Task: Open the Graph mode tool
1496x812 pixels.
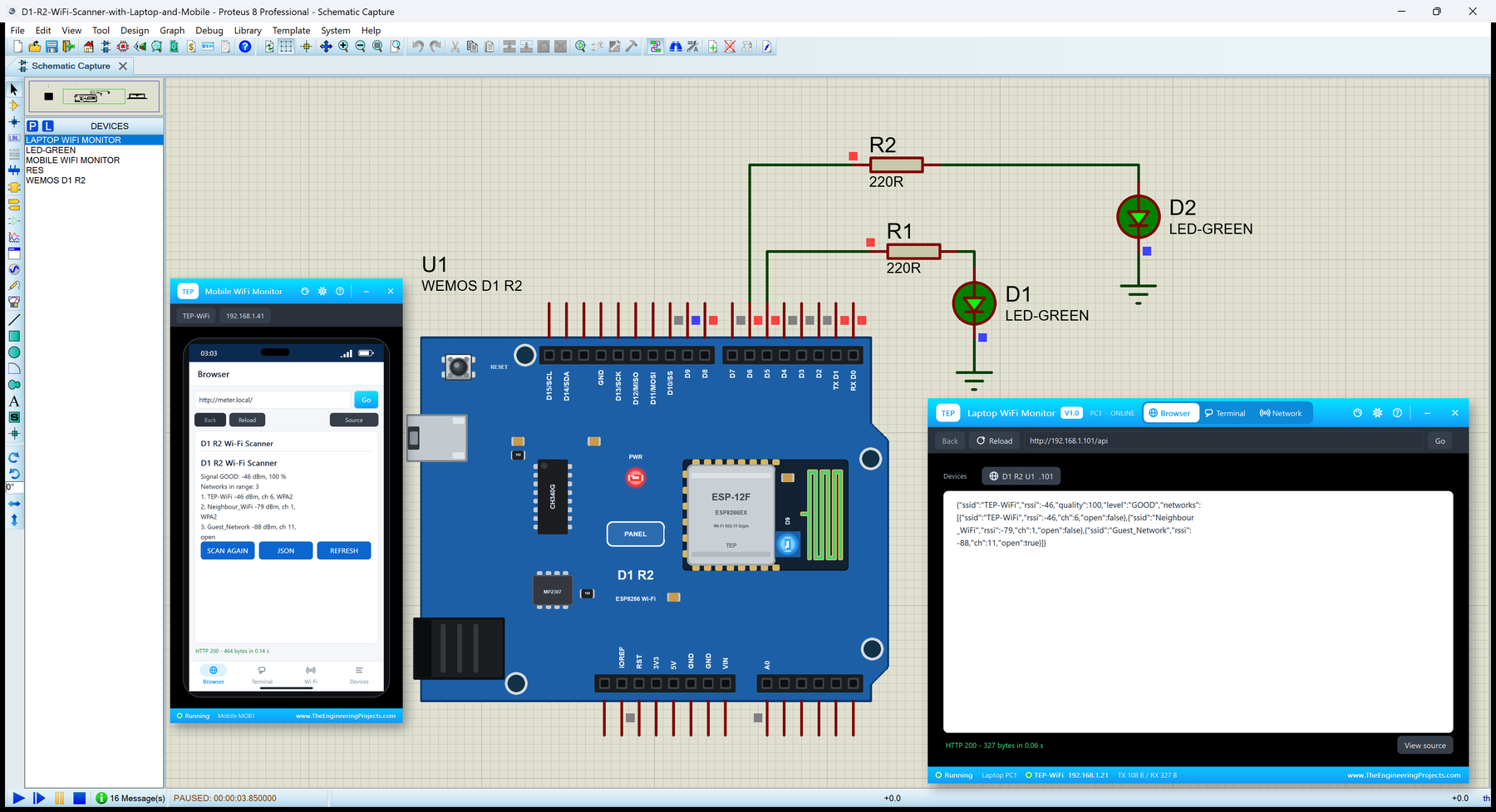Action: click(x=14, y=237)
